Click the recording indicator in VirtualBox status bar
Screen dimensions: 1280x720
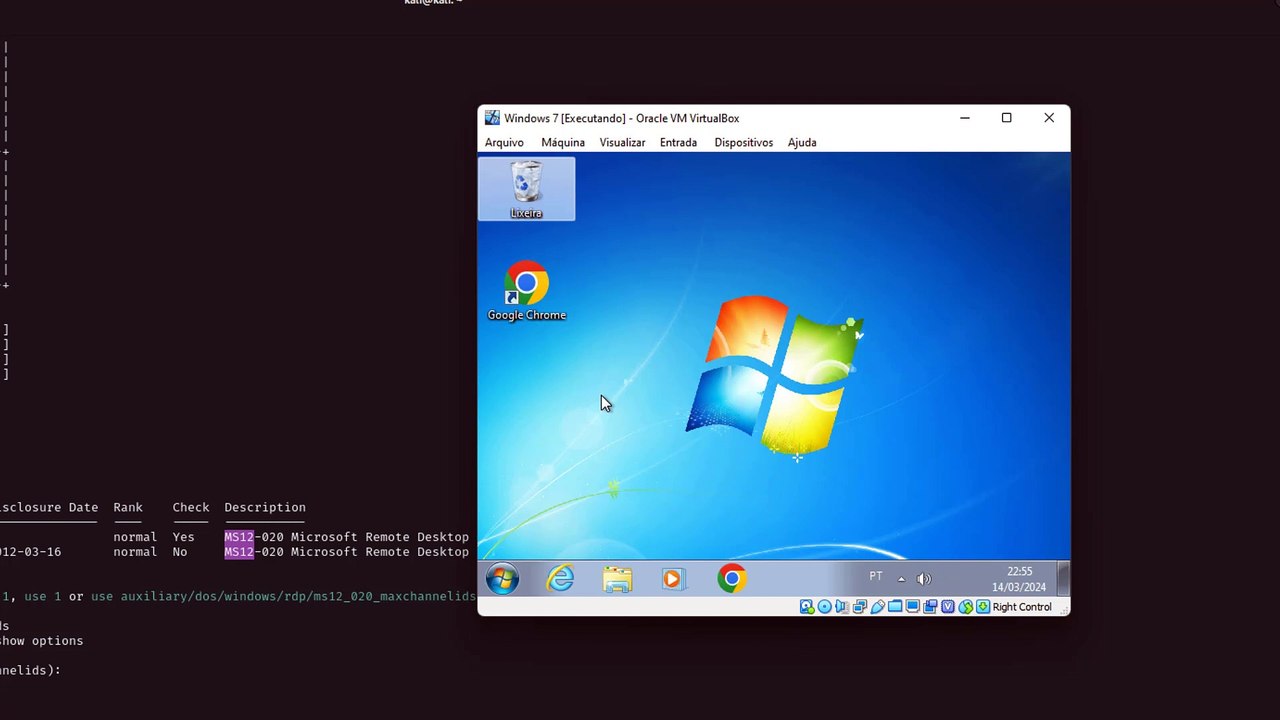pyautogui.click(x=930, y=607)
